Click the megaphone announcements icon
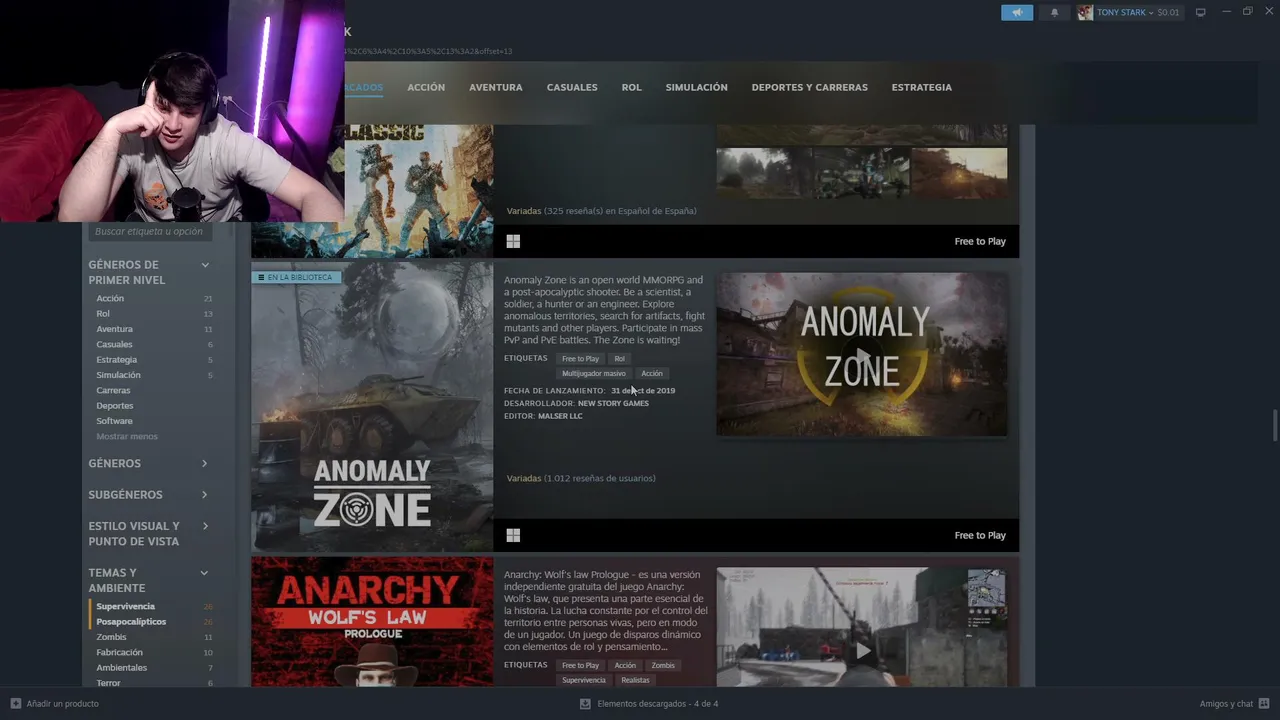This screenshot has height=720, width=1280. point(1017,12)
